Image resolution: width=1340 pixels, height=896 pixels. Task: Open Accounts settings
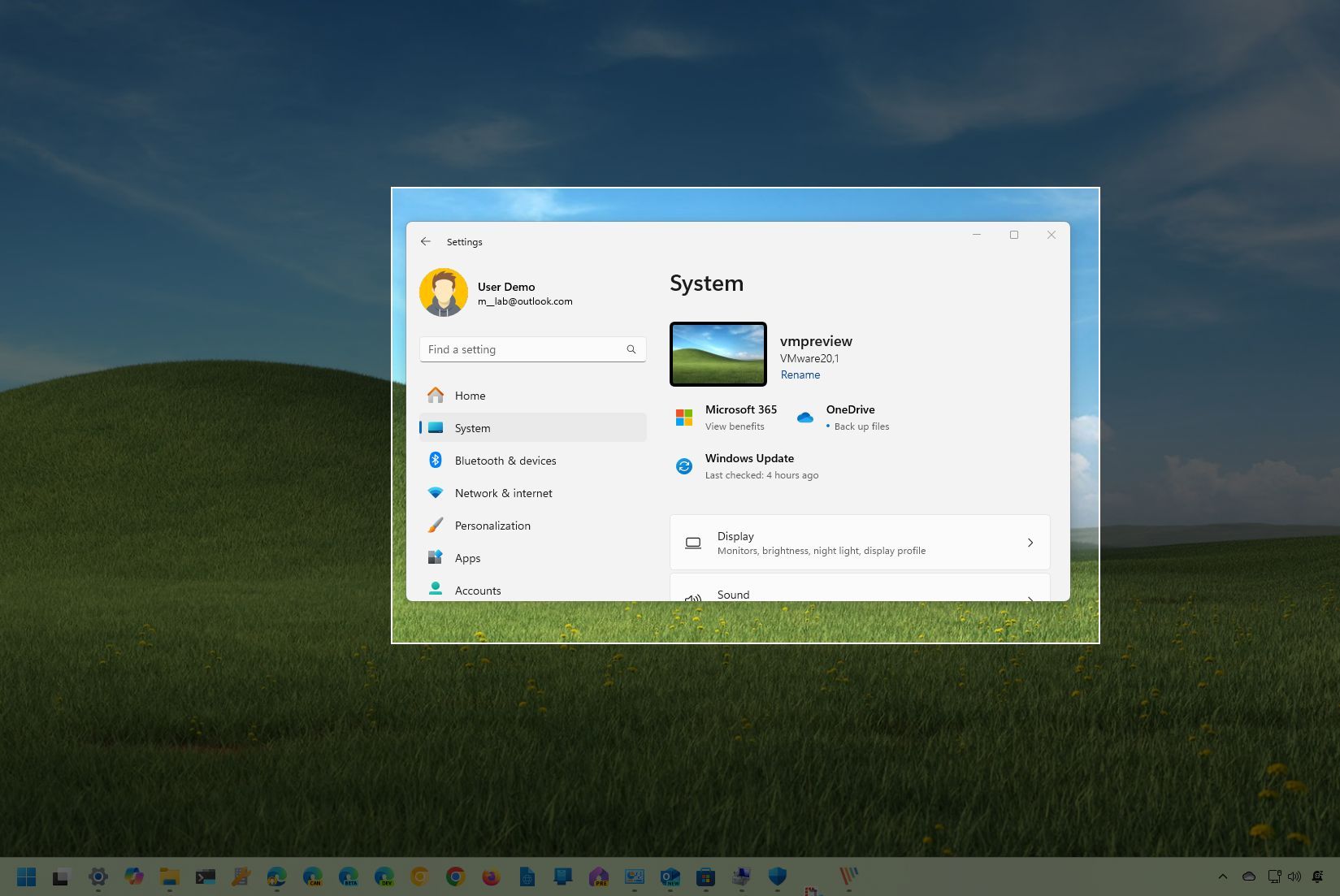coord(477,591)
